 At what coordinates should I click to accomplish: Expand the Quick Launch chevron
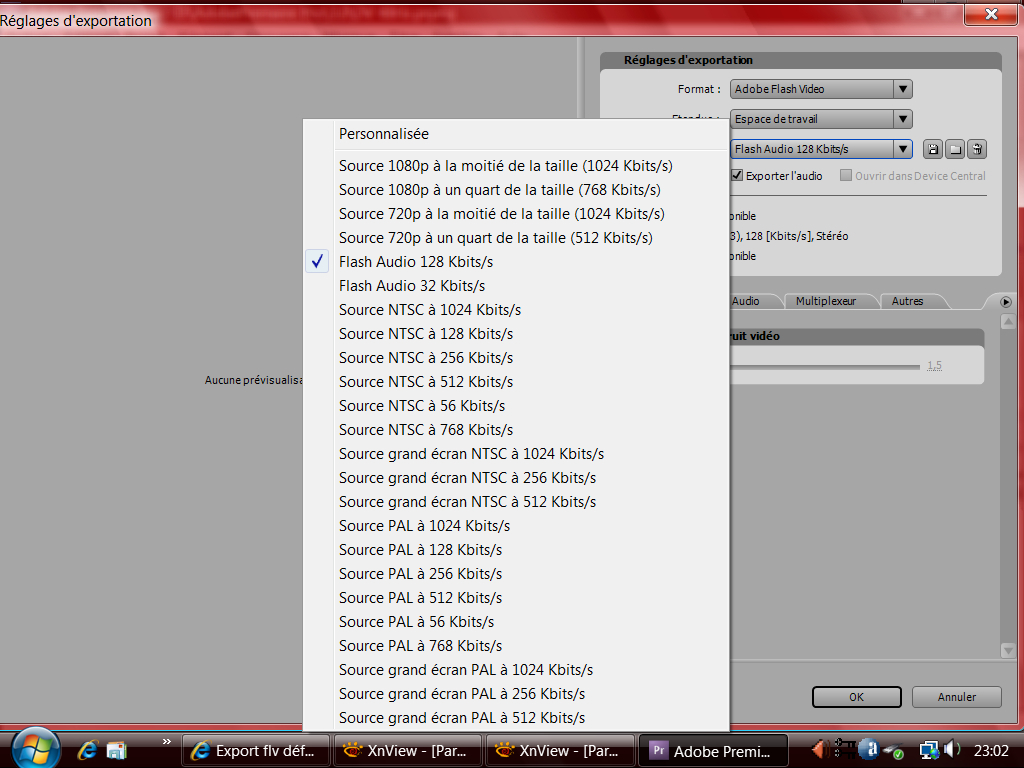point(167,741)
